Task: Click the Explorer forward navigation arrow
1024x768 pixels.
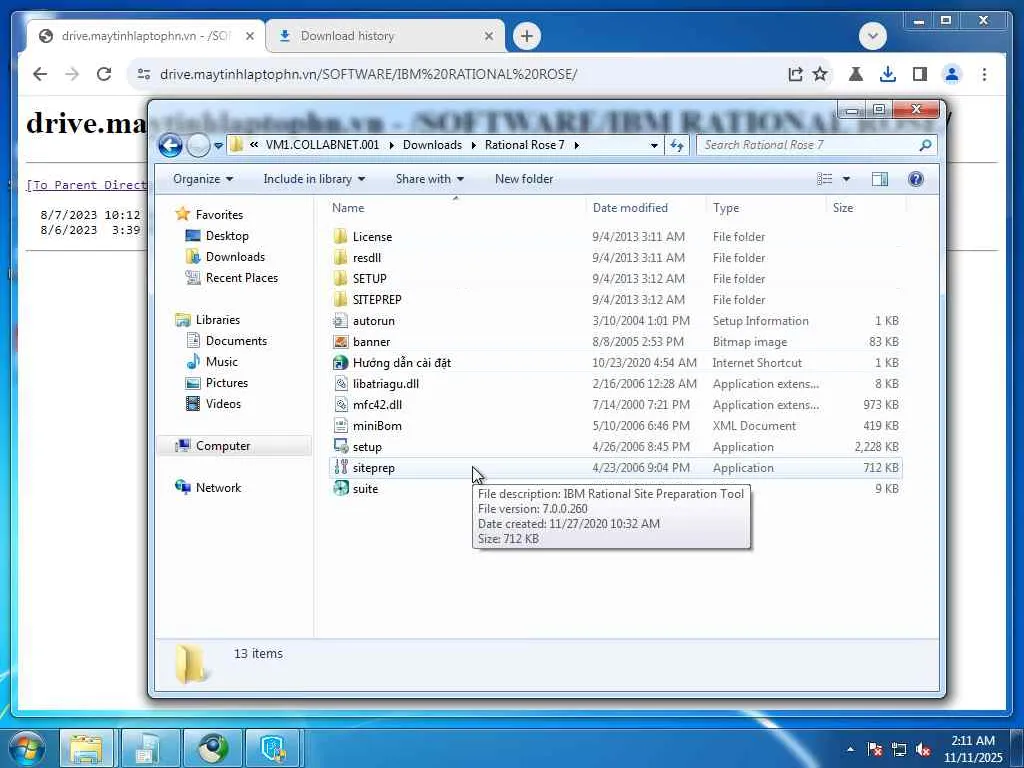Action: click(x=198, y=145)
